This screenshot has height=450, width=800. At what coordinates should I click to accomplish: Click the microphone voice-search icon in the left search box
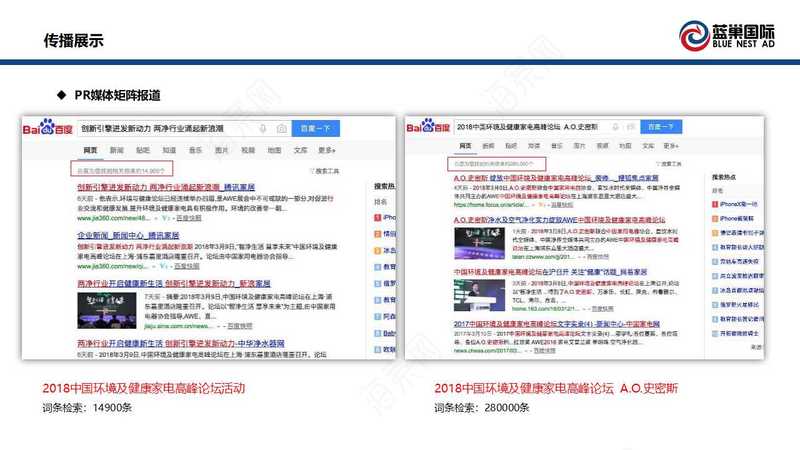point(263,129)
